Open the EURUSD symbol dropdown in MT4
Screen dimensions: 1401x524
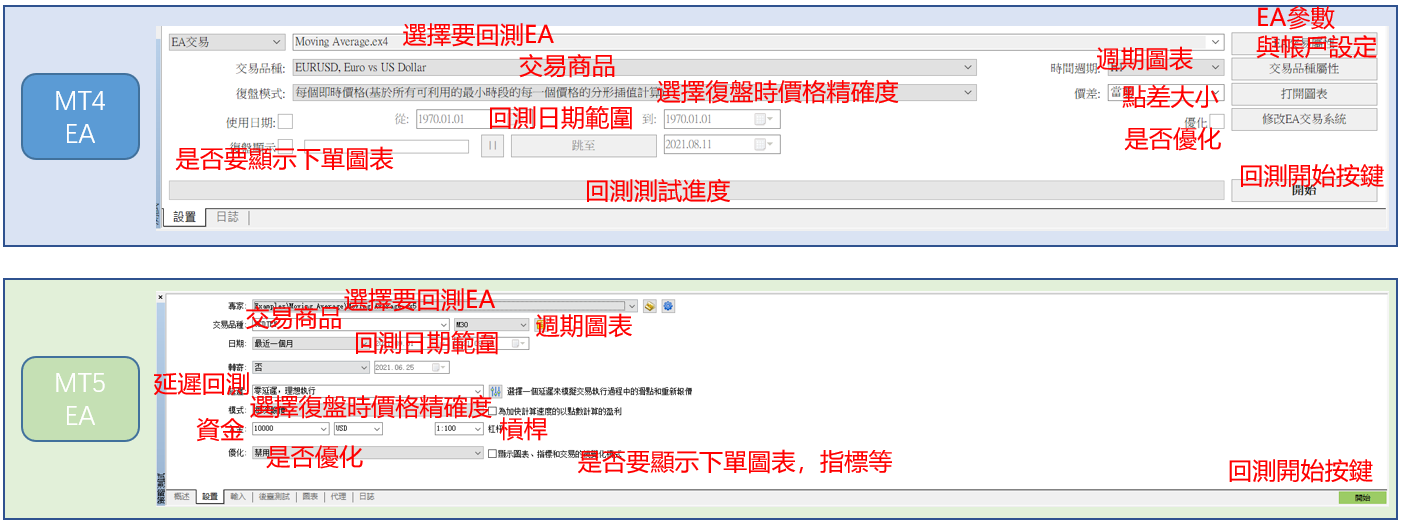(634, 68)
